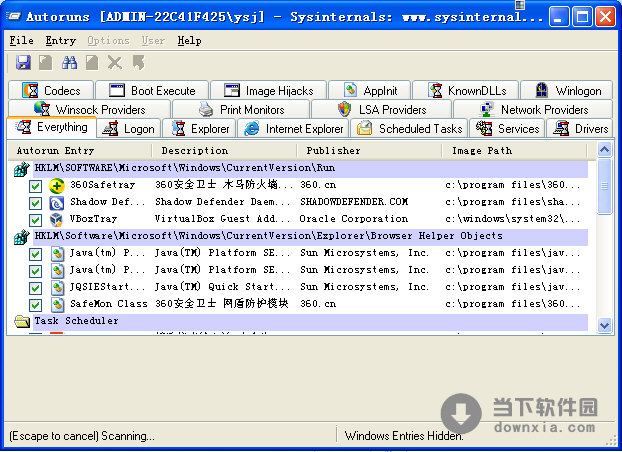622x452 pixels.
Task: Uncheck the SafeMon Class entry checkbox
Action: coord(35,305)
